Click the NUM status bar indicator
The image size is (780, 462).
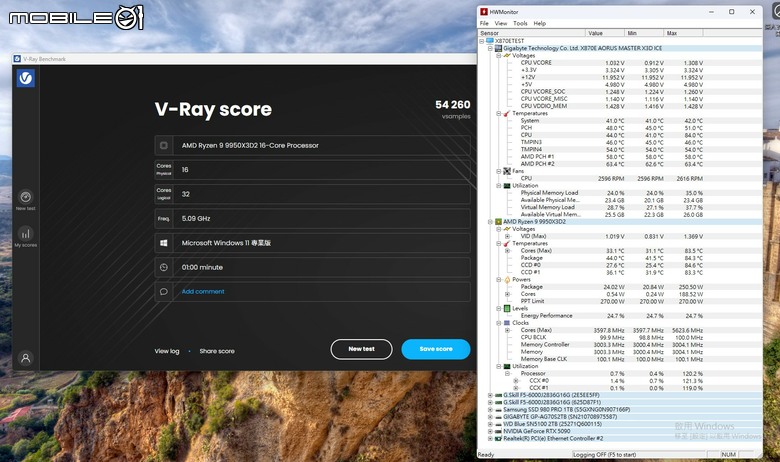point(728,455)
